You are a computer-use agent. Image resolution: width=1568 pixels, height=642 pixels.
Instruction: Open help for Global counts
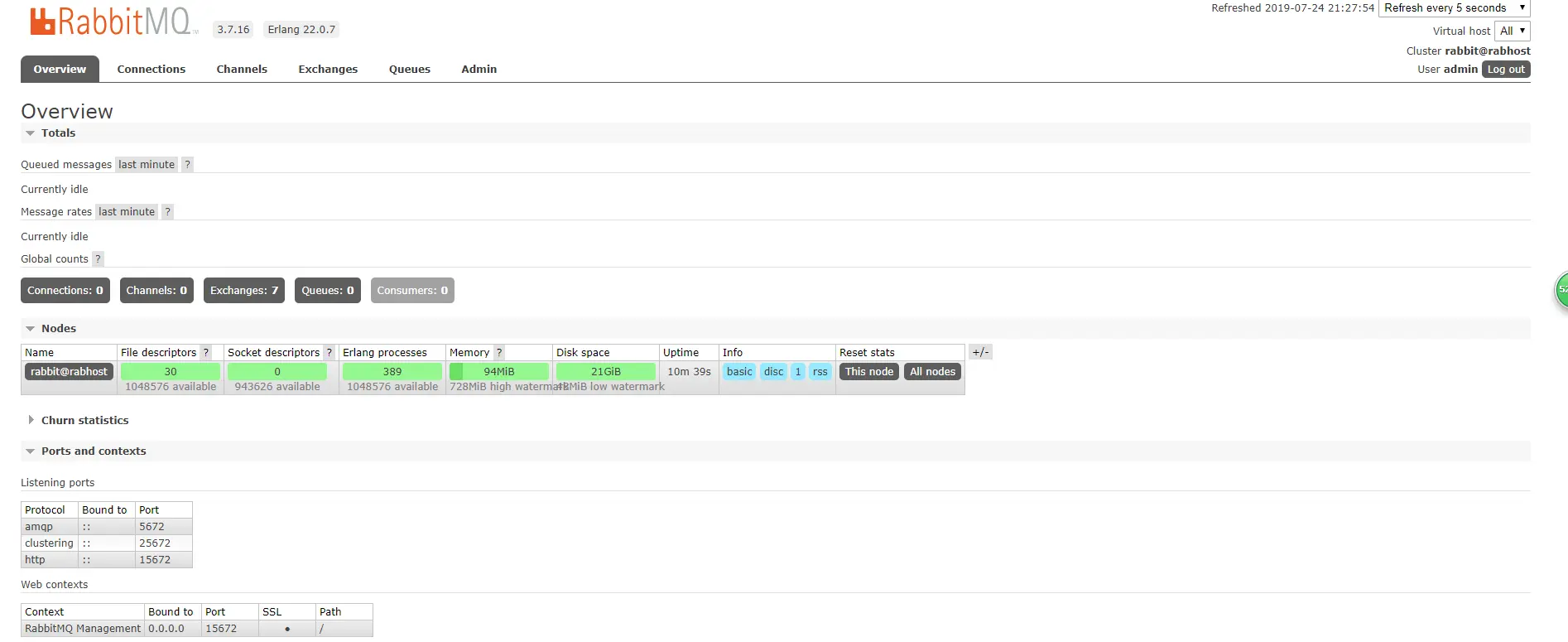tap(98, 258)
